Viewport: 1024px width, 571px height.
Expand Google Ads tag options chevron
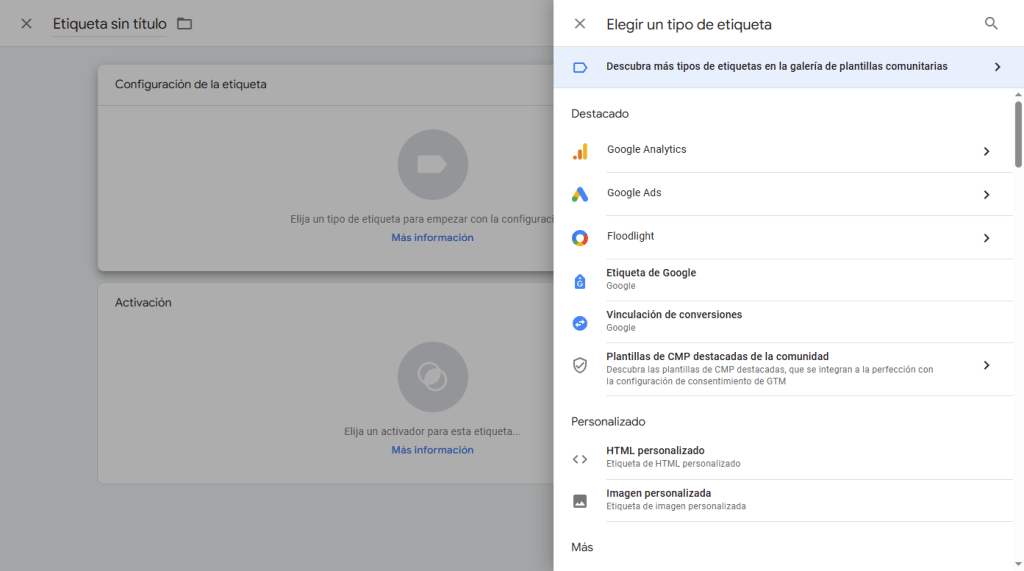pyautogui.click(x=986, y=195)
